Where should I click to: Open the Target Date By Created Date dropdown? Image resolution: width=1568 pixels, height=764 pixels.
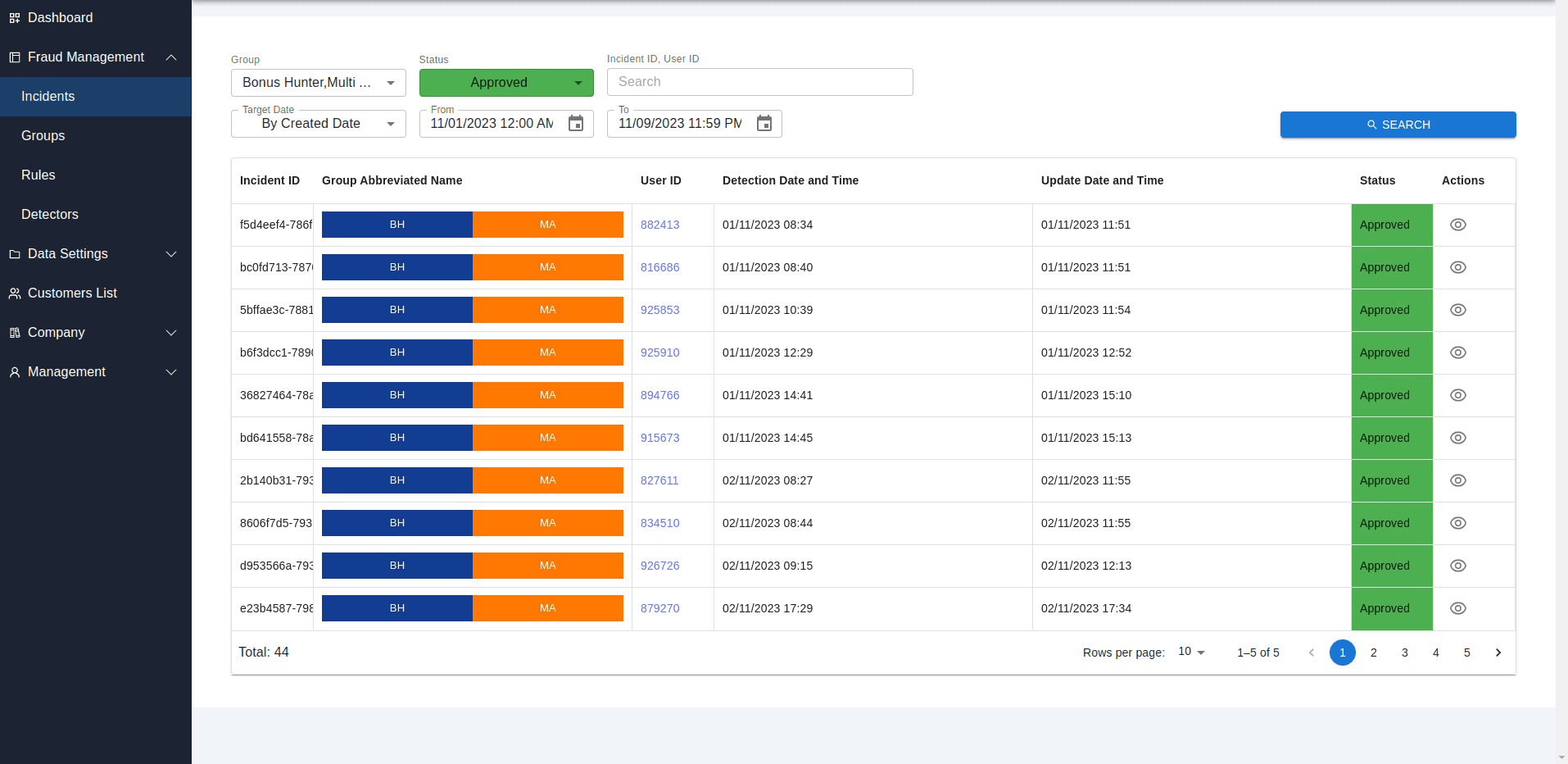tap(319, 124)
